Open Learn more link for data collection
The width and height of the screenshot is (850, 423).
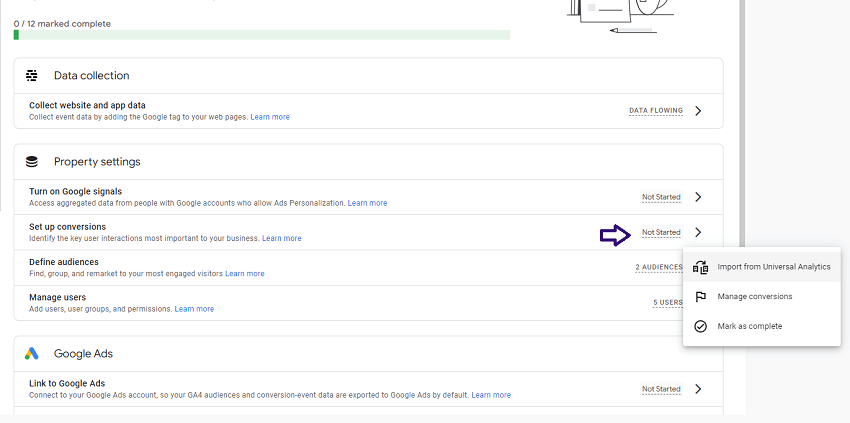[270, 117]
